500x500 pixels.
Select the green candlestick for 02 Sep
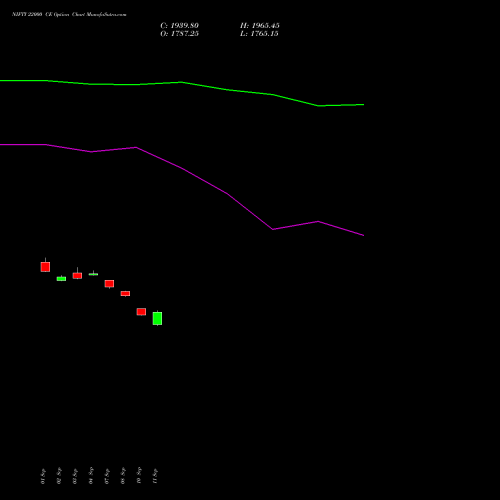click(x=61, y=279)
